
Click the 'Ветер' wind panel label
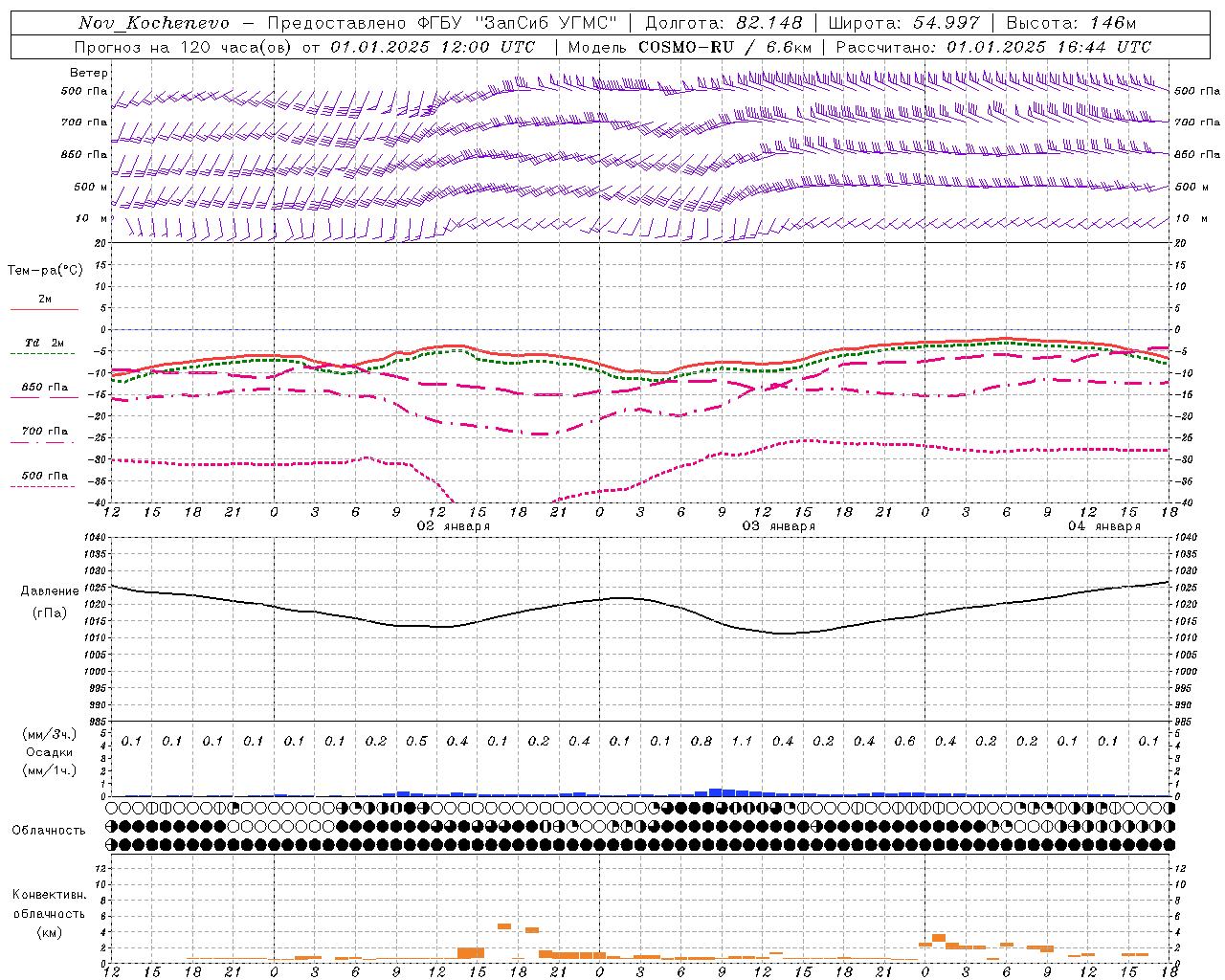pos(89,73)
